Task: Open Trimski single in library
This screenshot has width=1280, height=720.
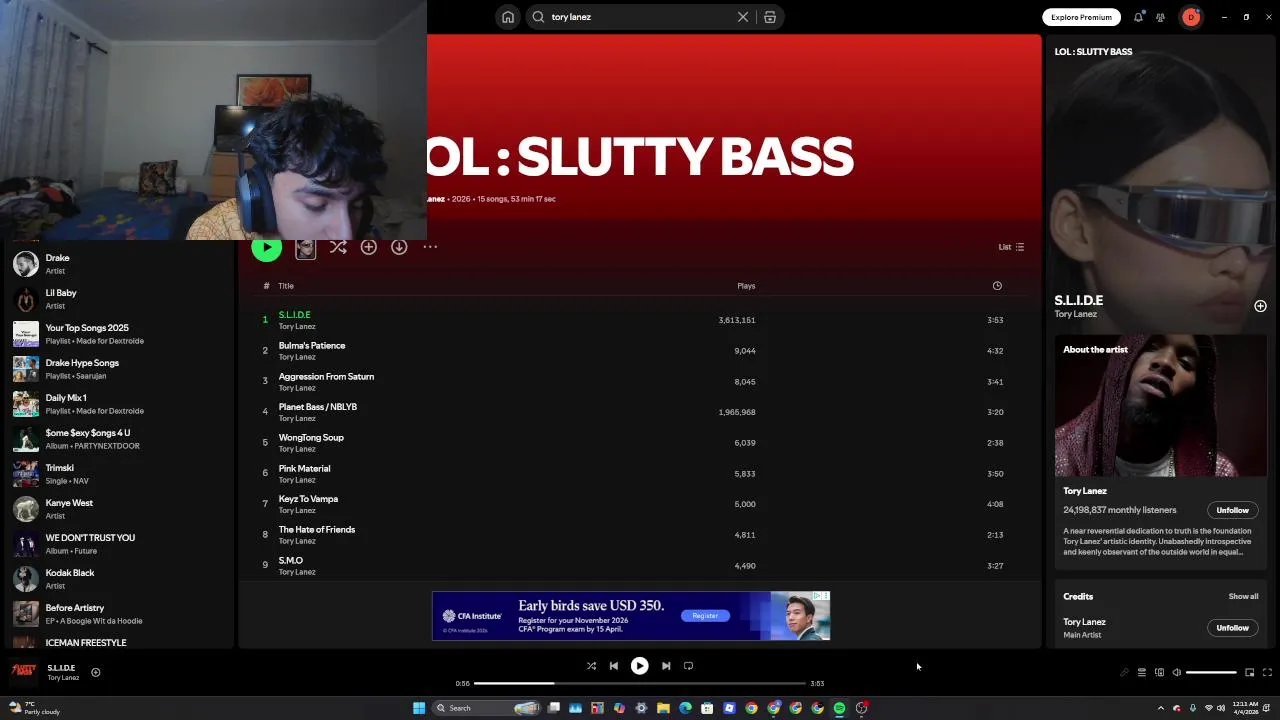Action: [x=120, y=474]
